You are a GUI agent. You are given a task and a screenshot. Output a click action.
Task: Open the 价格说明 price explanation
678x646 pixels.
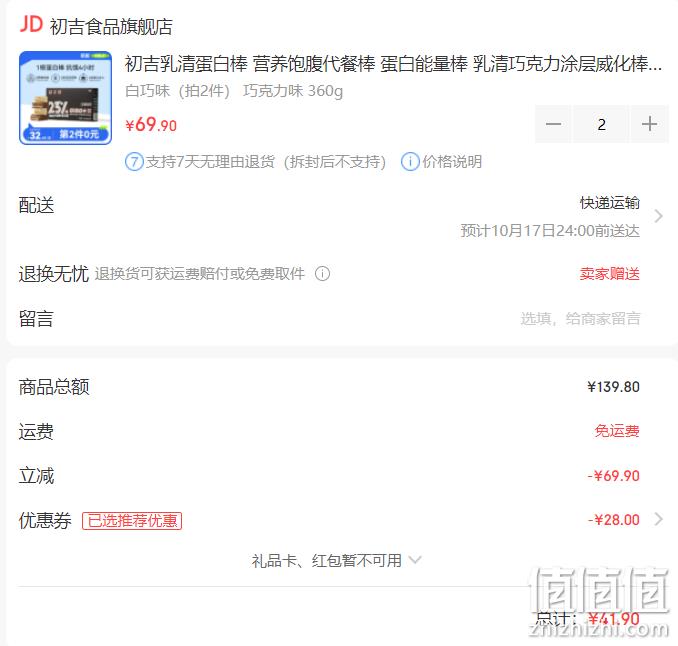(452, 162)
